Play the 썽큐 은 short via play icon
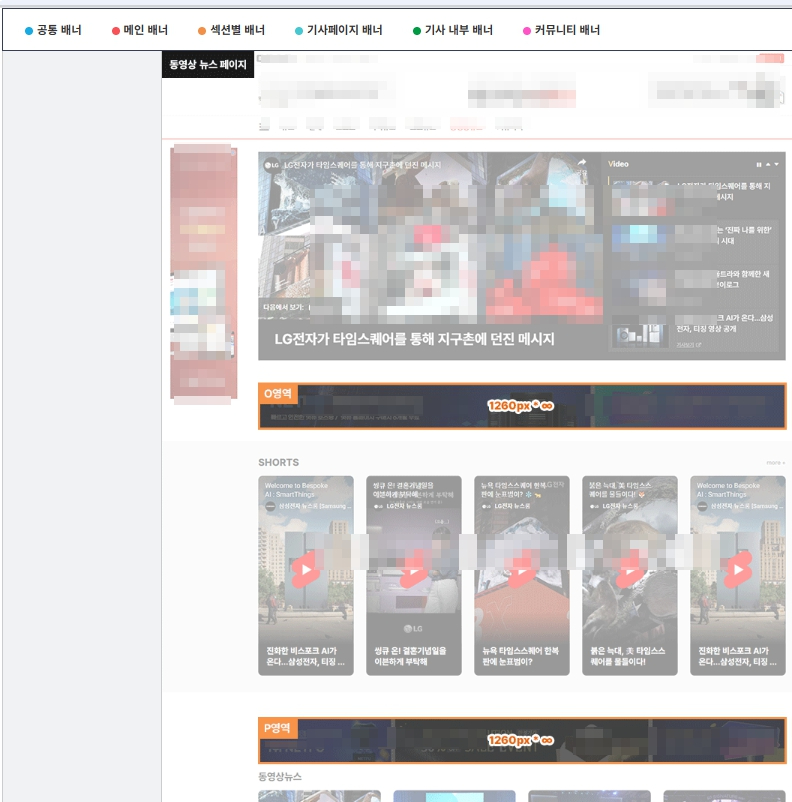The width and height of the screenshot is (792, 802). pos(414,569)
